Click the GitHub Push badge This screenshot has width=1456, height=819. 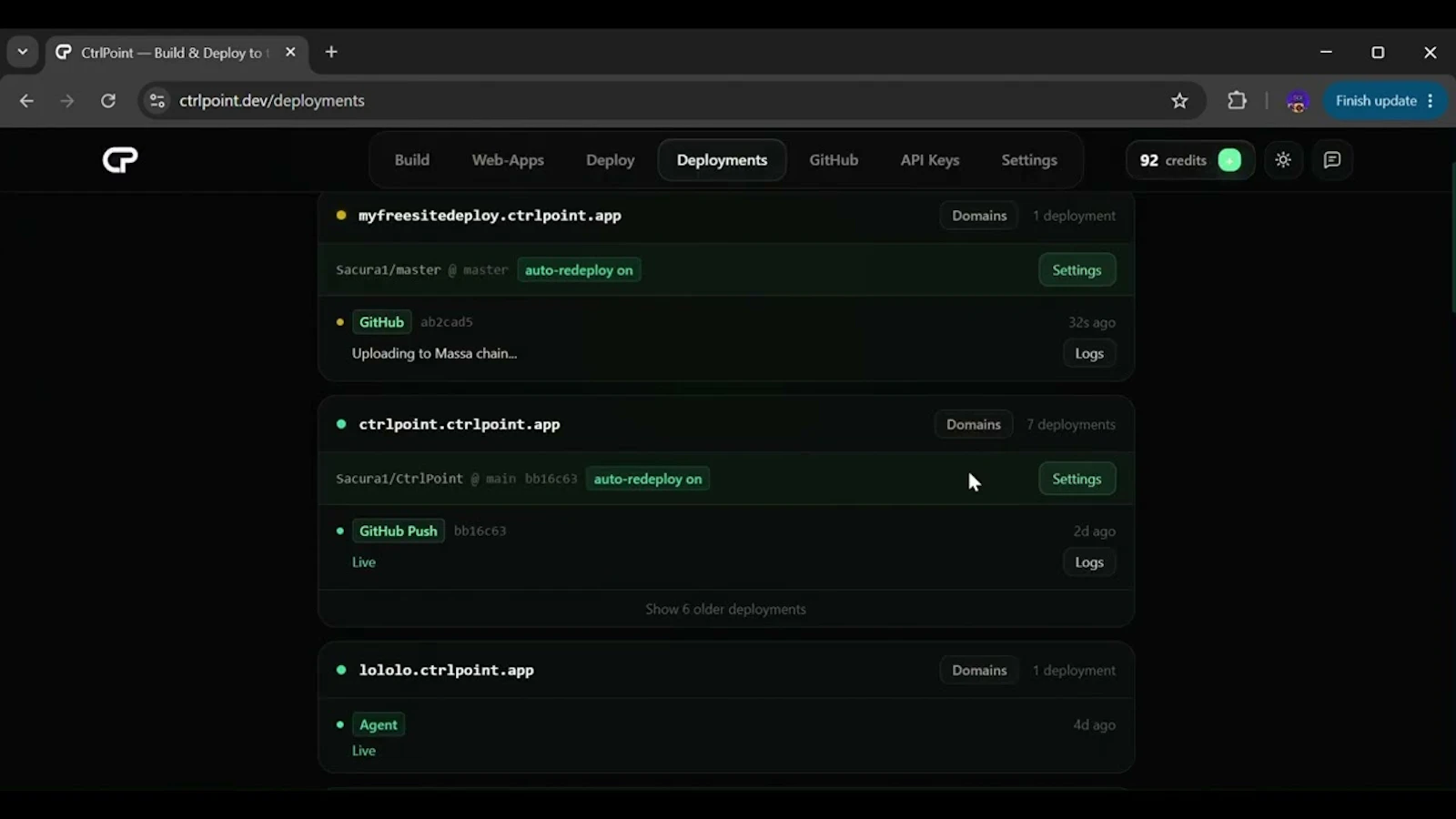398,531
